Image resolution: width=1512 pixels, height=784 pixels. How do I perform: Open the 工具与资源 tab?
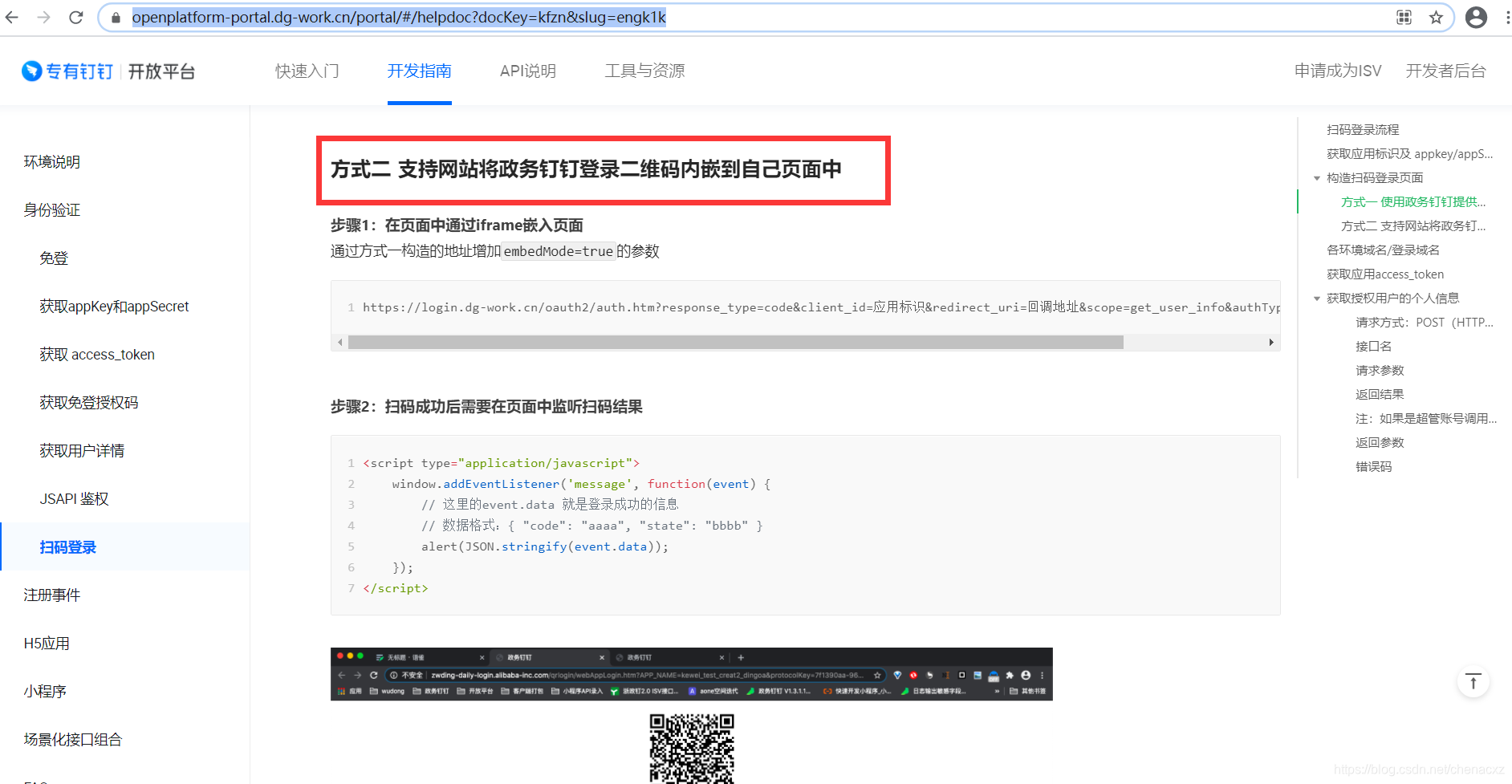coord(644,71)
